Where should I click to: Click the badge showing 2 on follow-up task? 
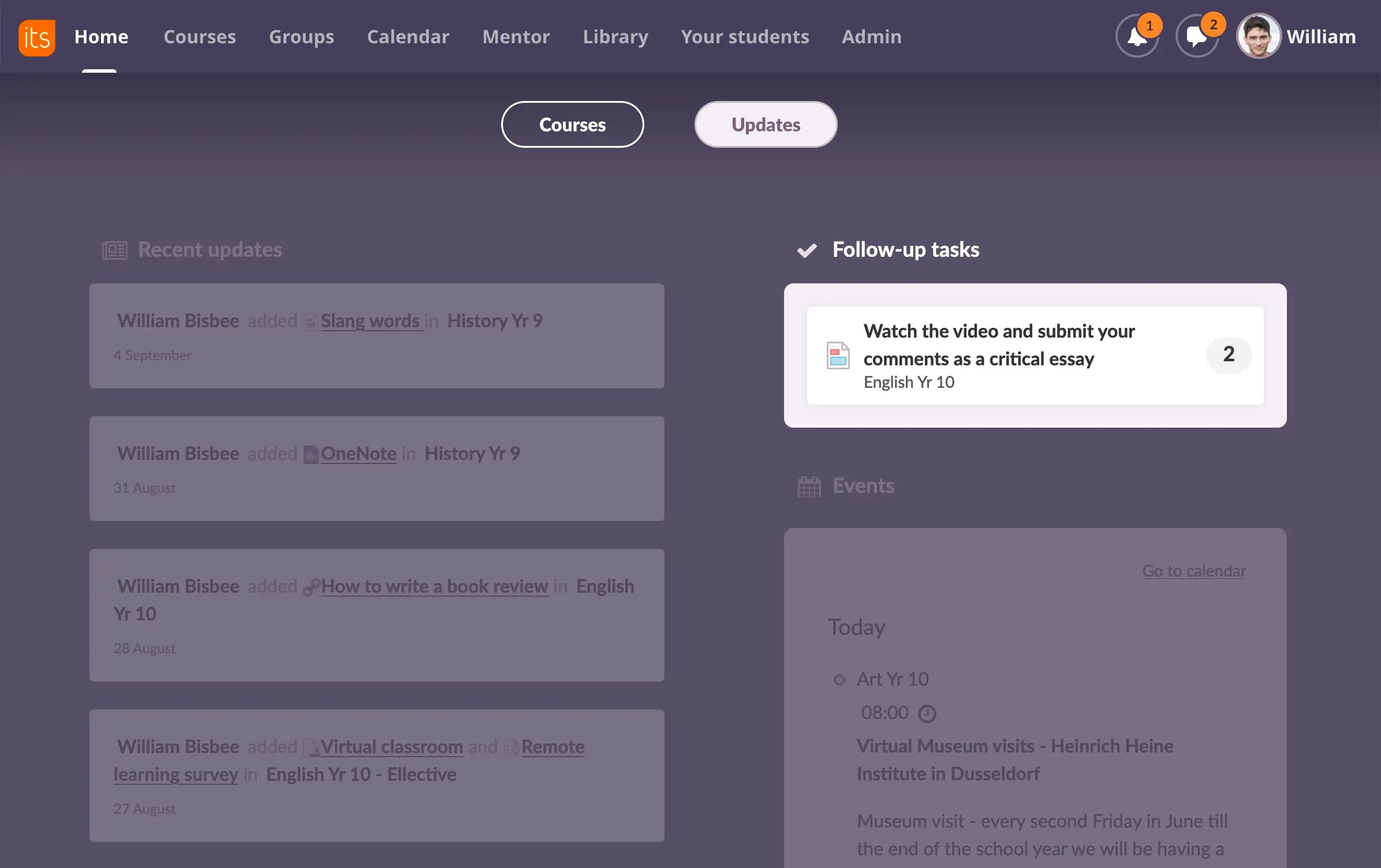(1229, 354)
